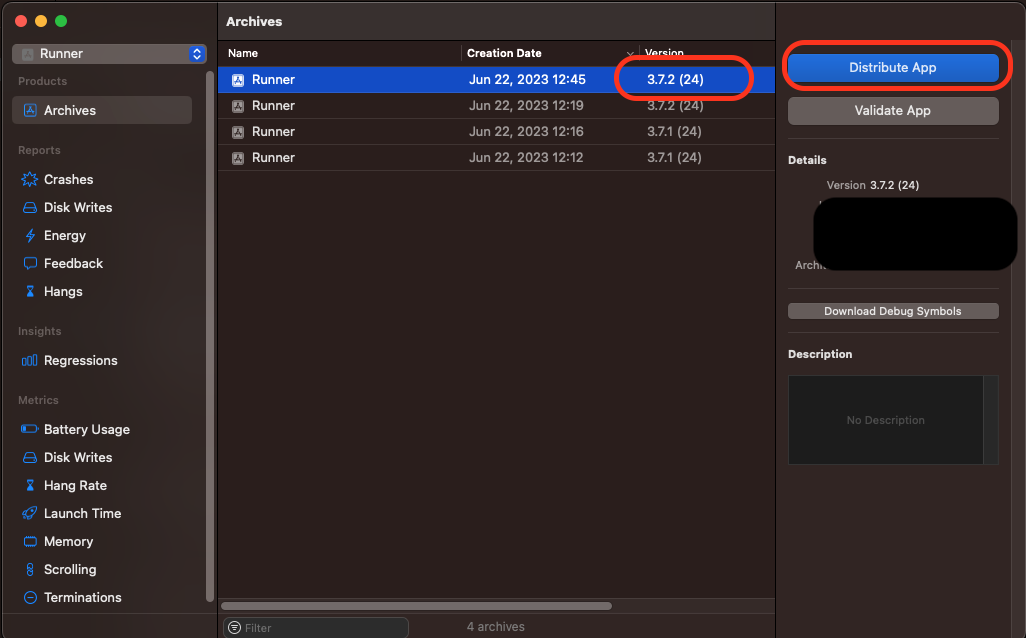1026x638 pixels.
Task: Click the Energy lightning bolt icon
Action: click(x=30, y=236)
